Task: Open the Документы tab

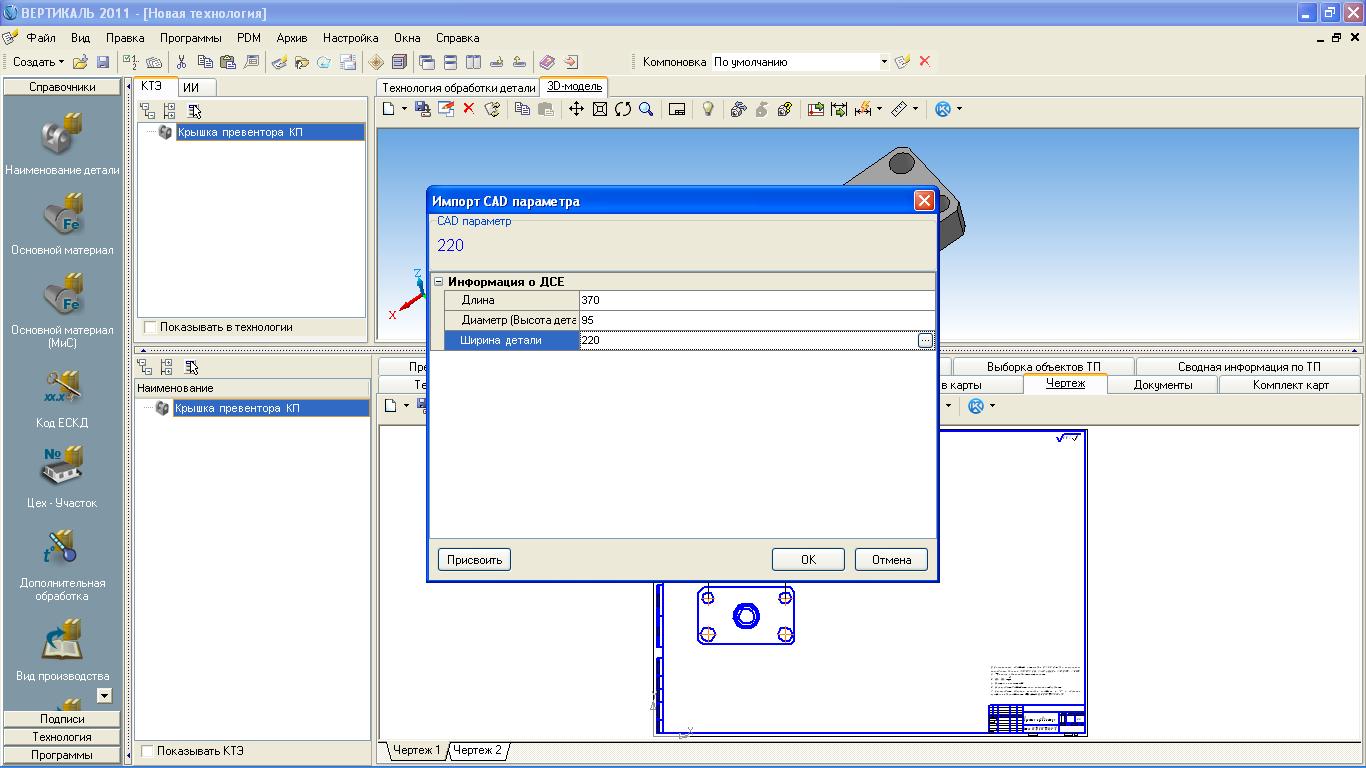Action: [x=1162, y=385]
